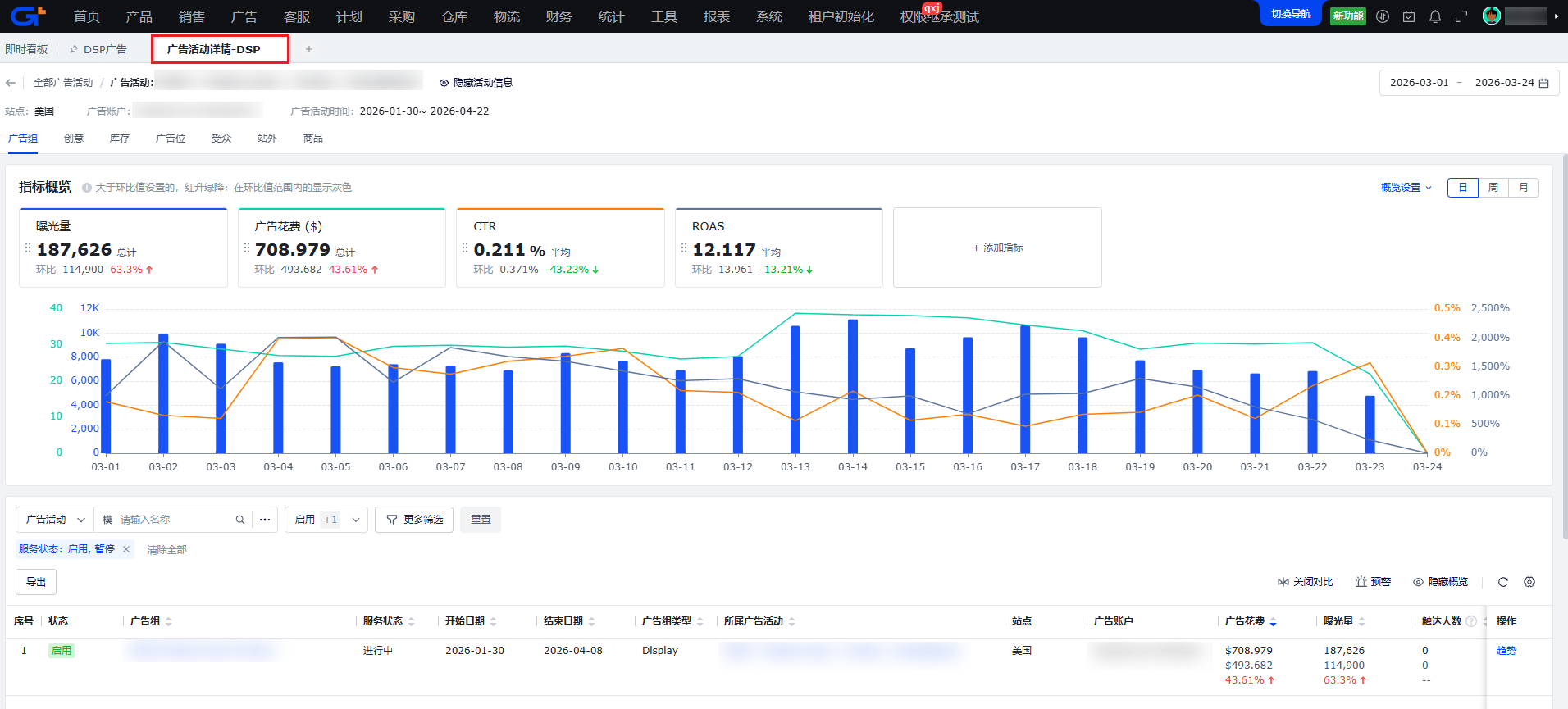Viewport: 1568px width, 709px height.
Task: Click the task checklist icon in header
Action: (x=1409, y=16)
